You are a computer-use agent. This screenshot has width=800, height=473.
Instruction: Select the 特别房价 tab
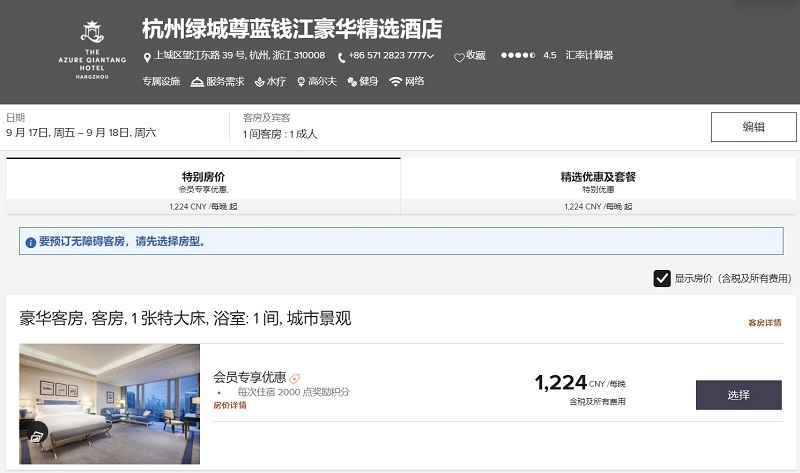pos(203,186)
